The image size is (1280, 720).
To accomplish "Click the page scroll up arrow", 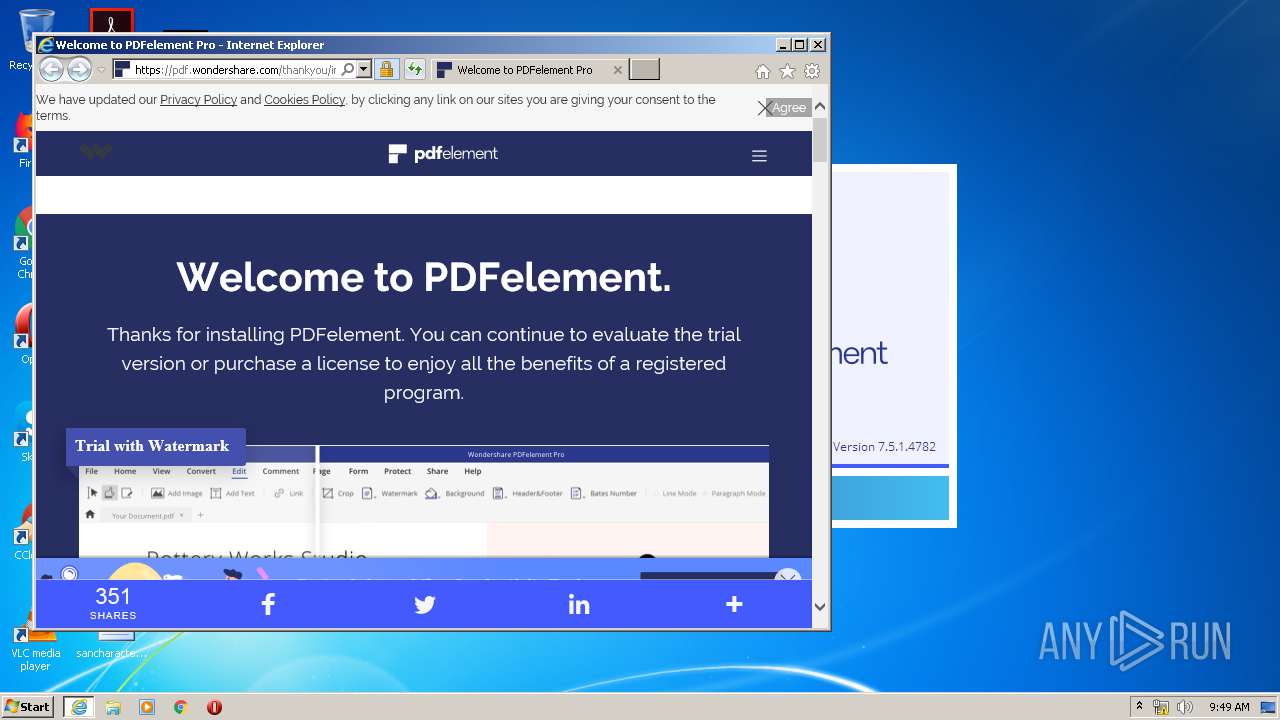I will click(820, 107).
